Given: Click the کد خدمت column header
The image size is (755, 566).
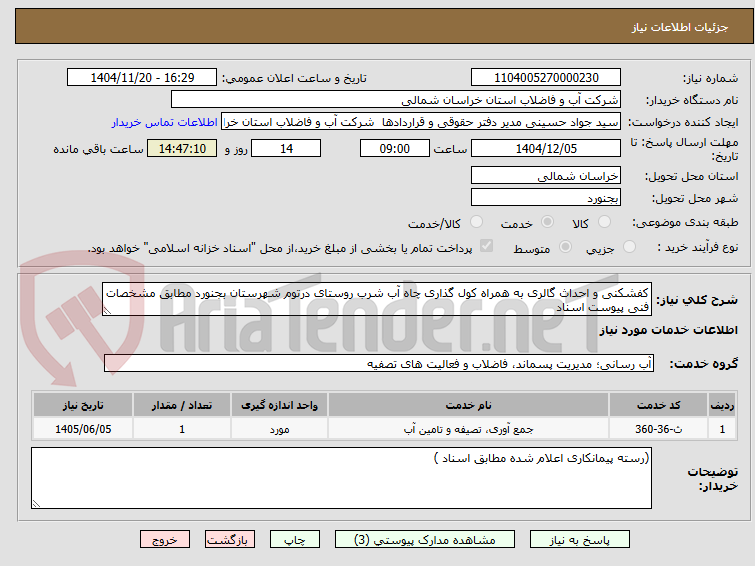Looking at the screenshot, I should click(x=658, y=405).
